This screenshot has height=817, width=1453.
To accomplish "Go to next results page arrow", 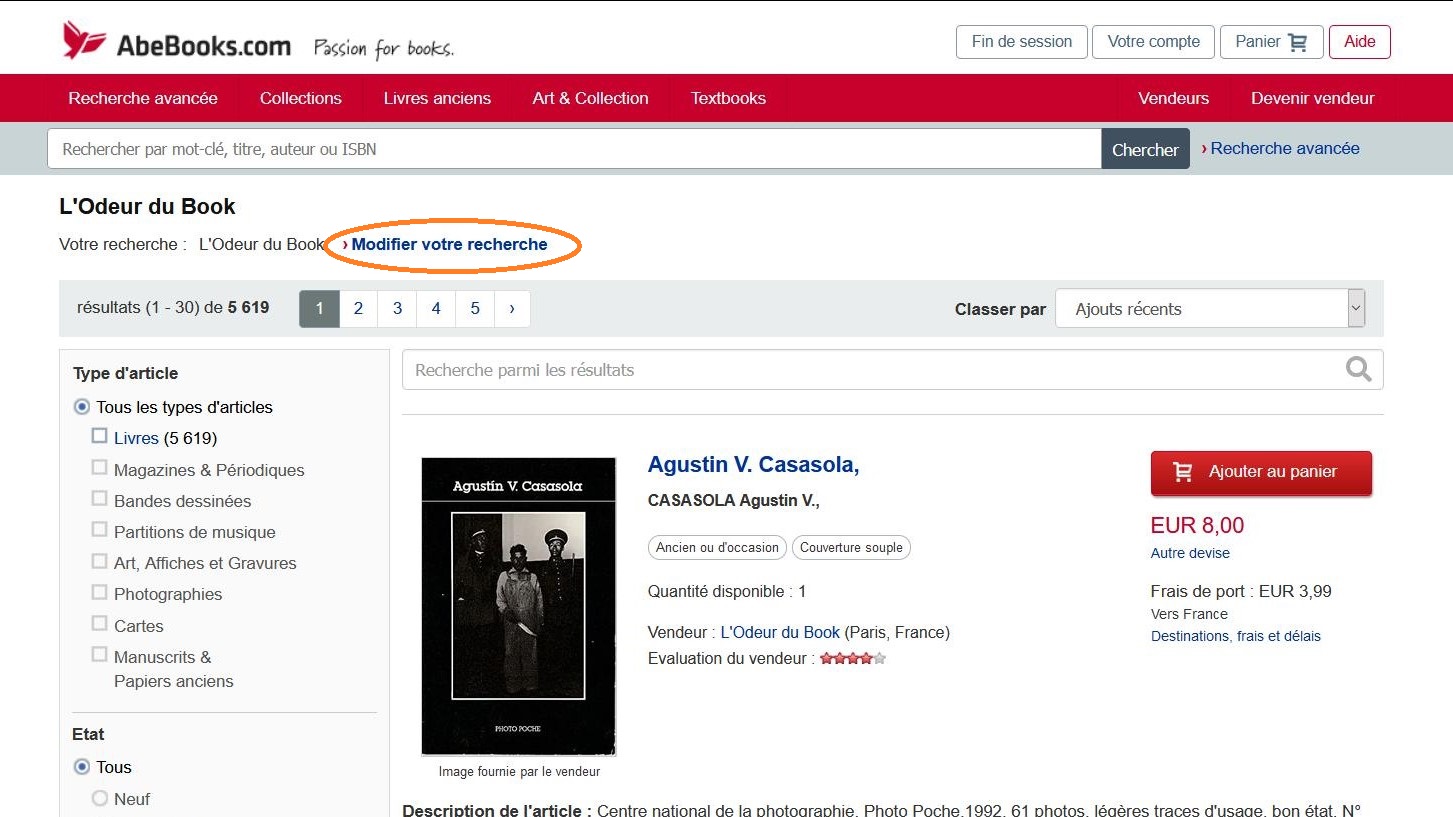I will [x=512, y=308].
